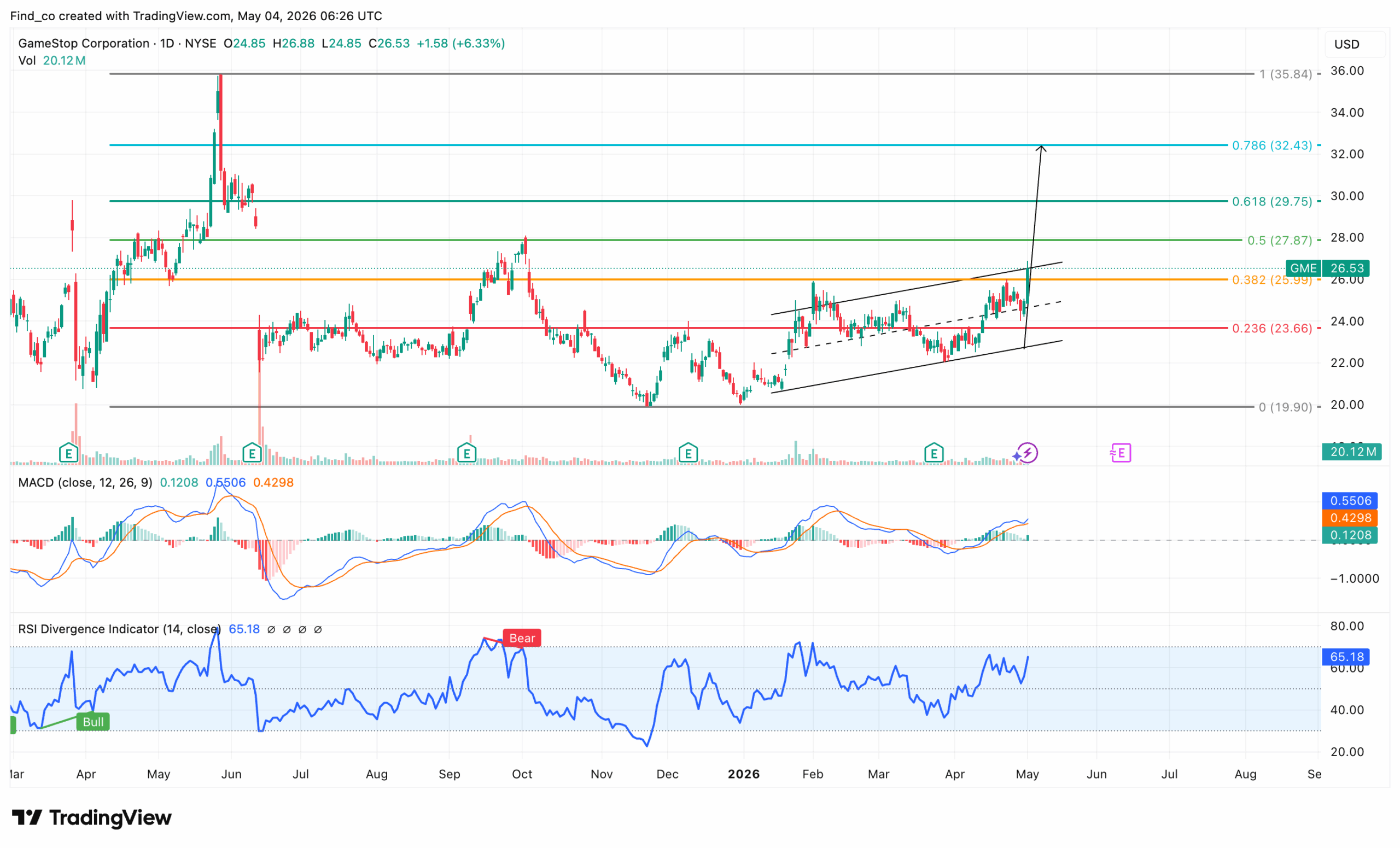Click the Dec label on the time axis
The image size is (1400, 848).
668,774
